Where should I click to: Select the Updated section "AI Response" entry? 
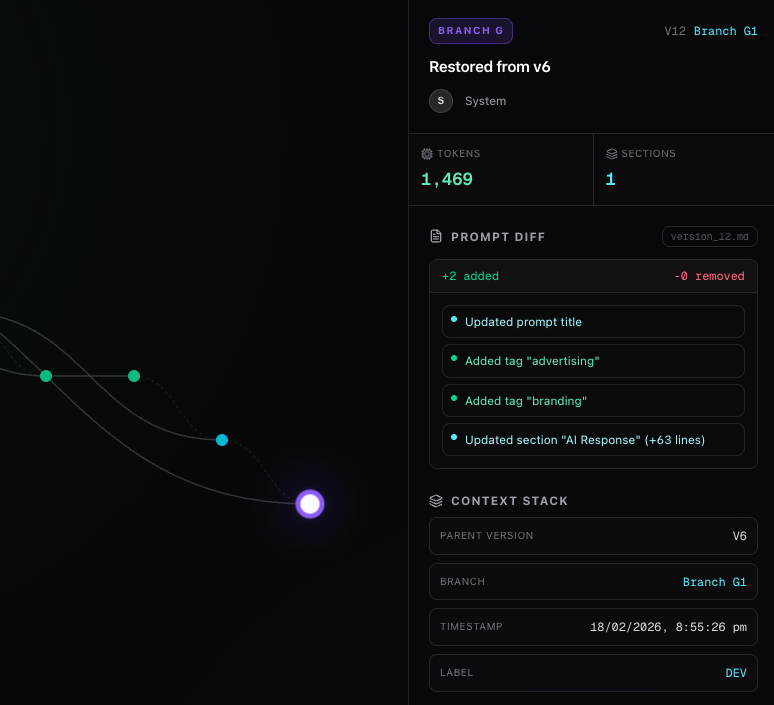pos(593,439)
